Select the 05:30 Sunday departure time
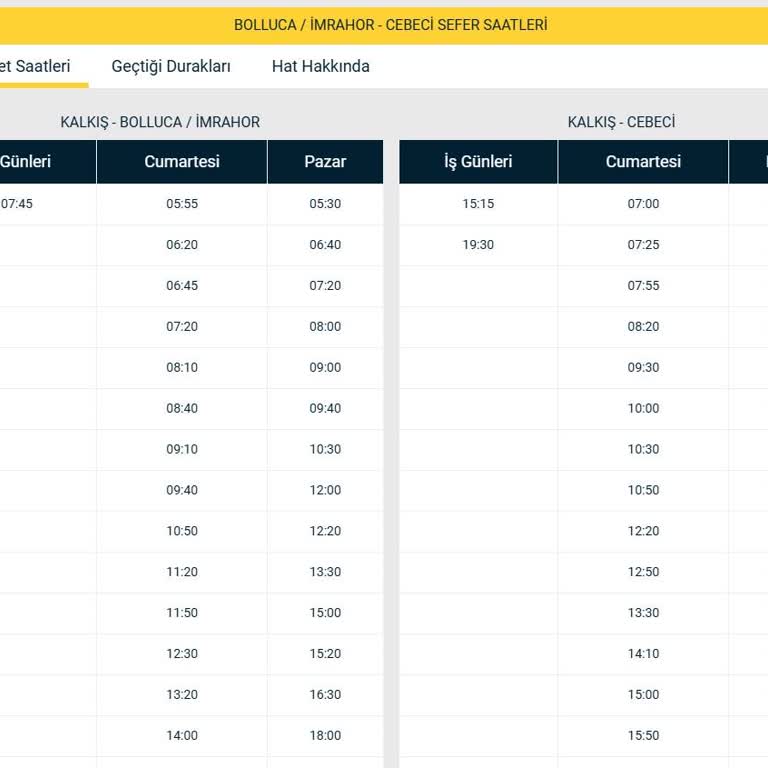The height and width of the screenshot is (768, 768). (325, 204)
